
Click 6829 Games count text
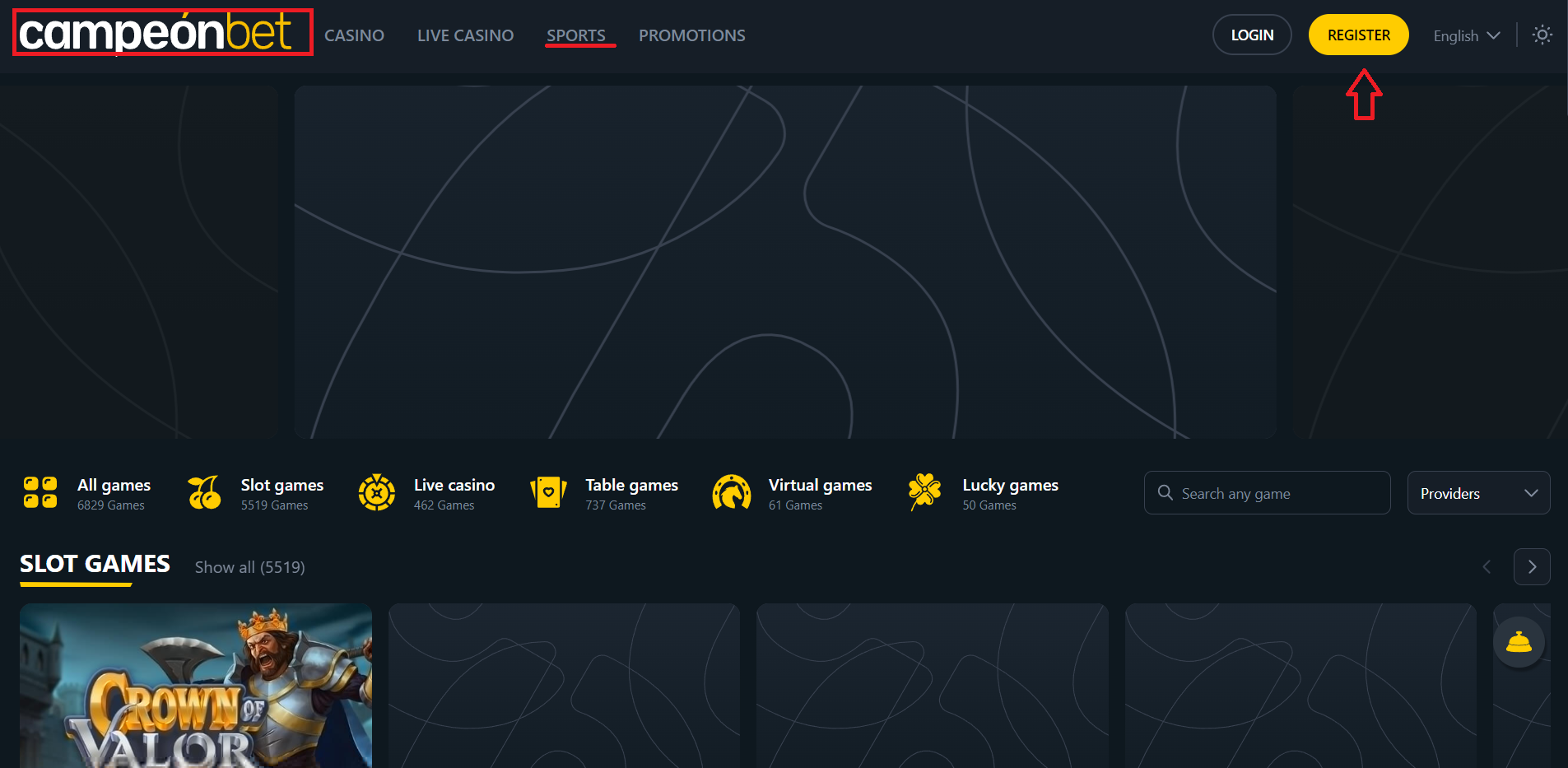pos(111,505)
